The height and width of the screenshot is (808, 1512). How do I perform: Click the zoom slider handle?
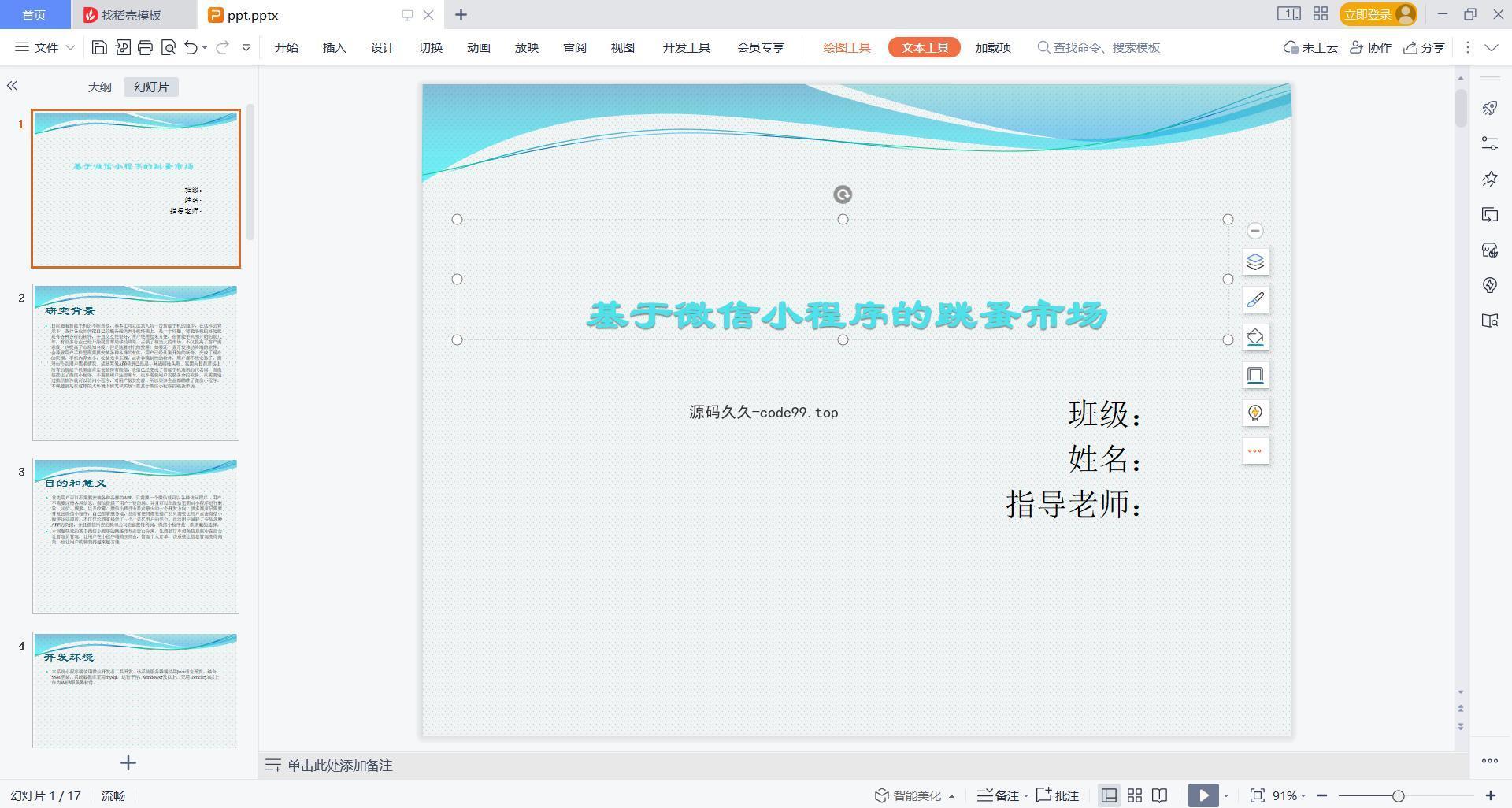pos(1399,796)
